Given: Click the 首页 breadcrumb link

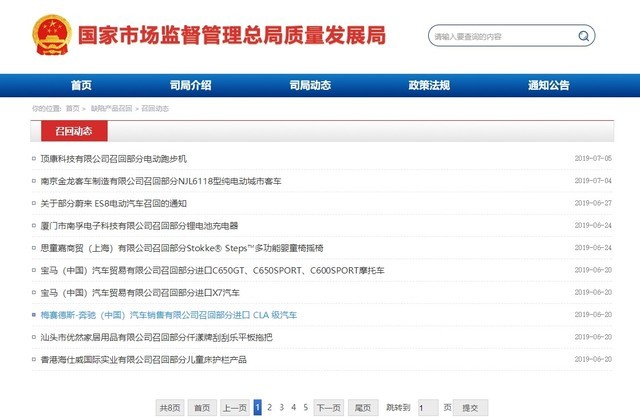Looking at the screenshot, I should click(73, 109).
